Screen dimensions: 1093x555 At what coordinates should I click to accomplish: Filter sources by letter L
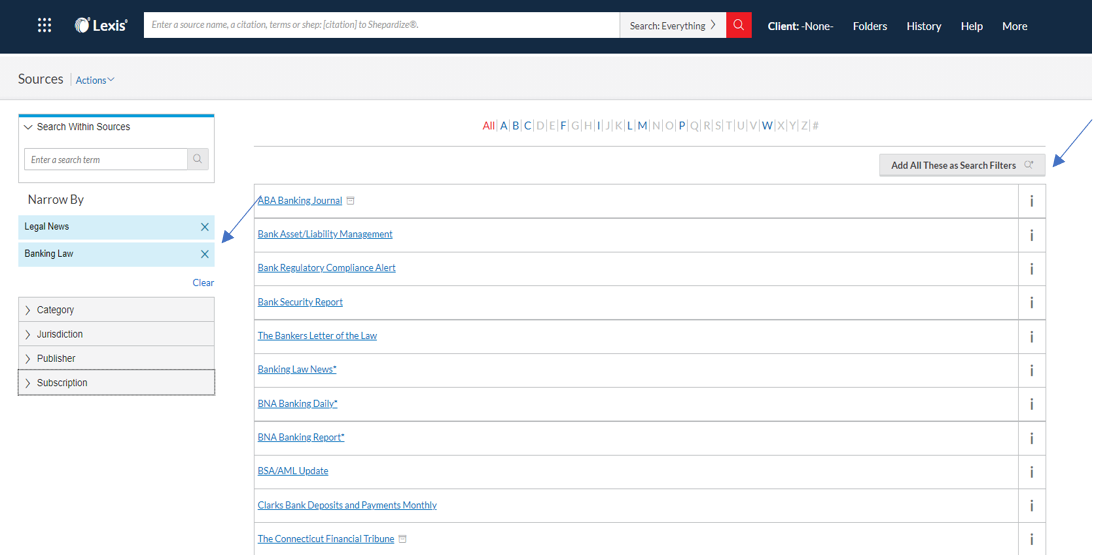pos(629,126)
